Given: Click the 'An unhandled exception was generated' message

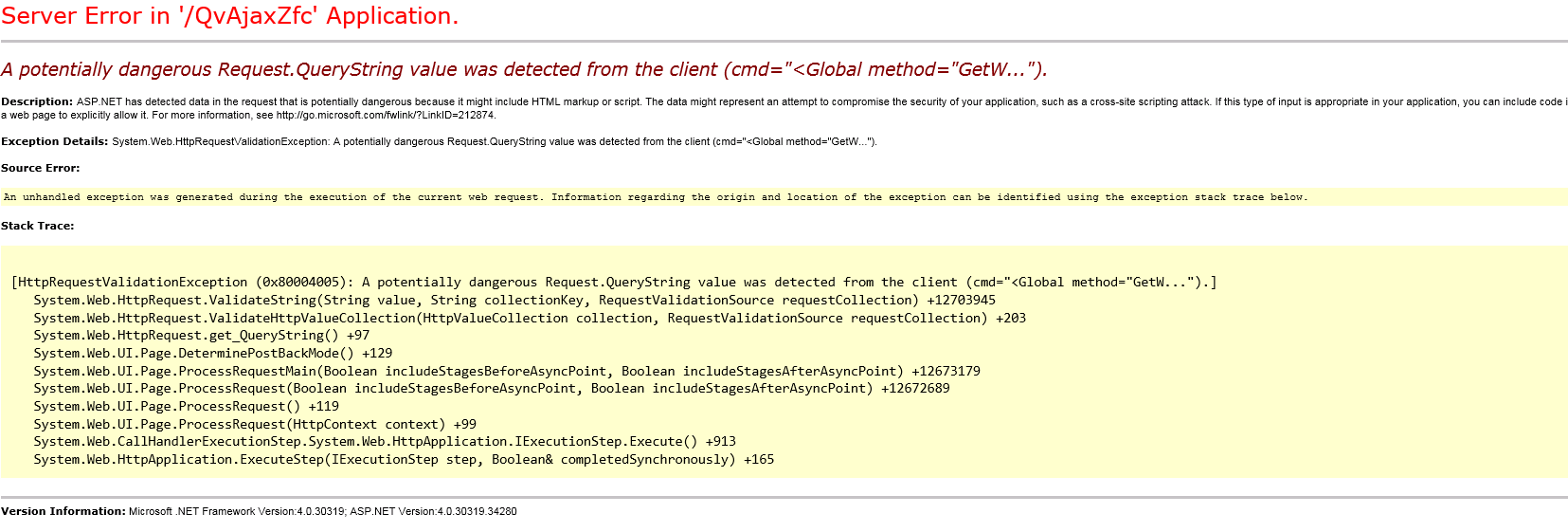Looking at the screenshot, I should (655, 197).
